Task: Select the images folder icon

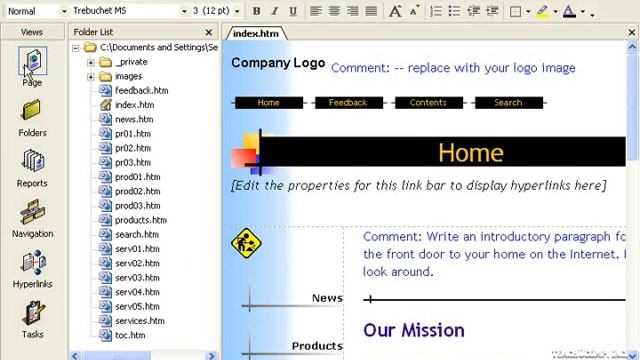Action: tap(105, 76)
